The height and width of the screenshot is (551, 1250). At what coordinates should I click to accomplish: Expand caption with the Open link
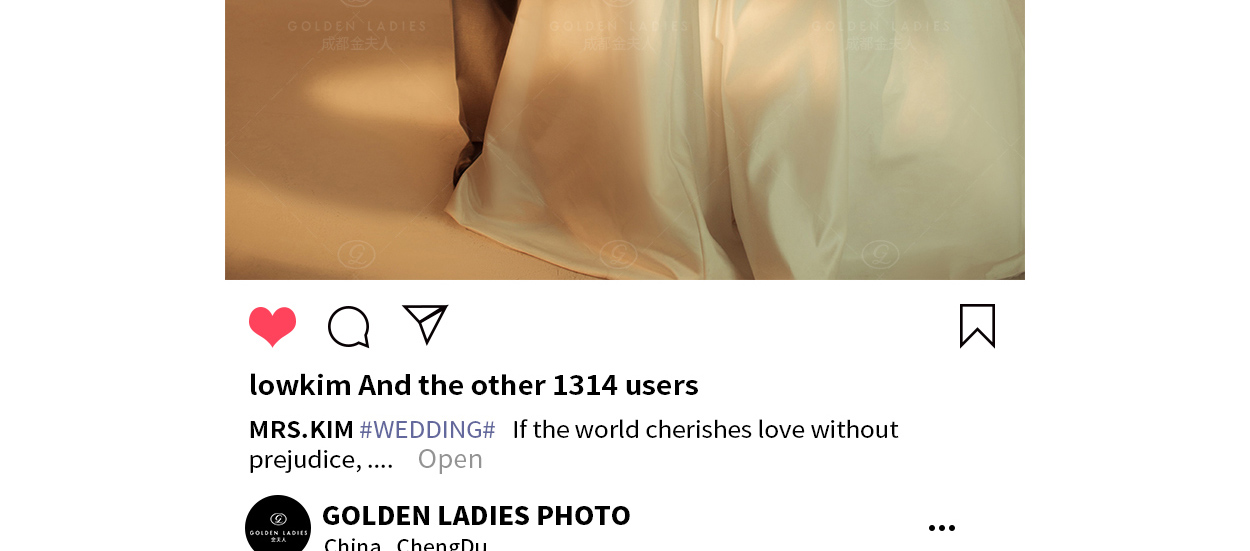tap(450, 459)
